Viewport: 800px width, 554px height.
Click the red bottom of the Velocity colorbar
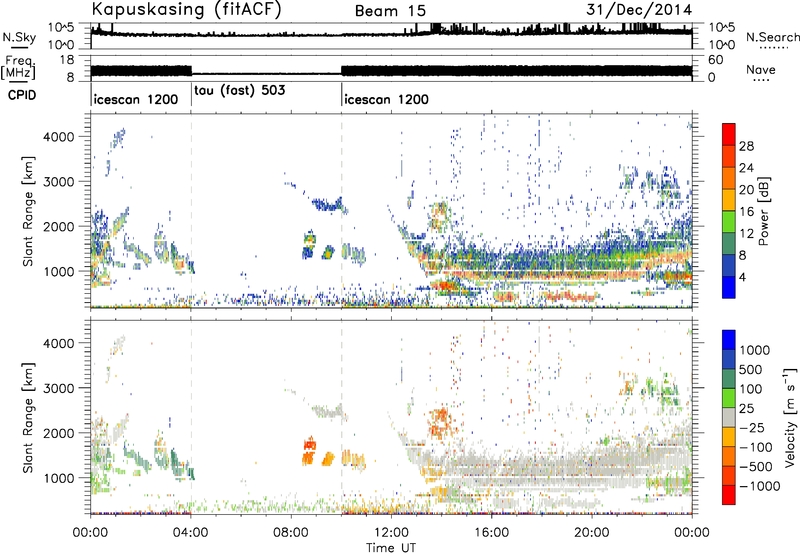(729, 495)
